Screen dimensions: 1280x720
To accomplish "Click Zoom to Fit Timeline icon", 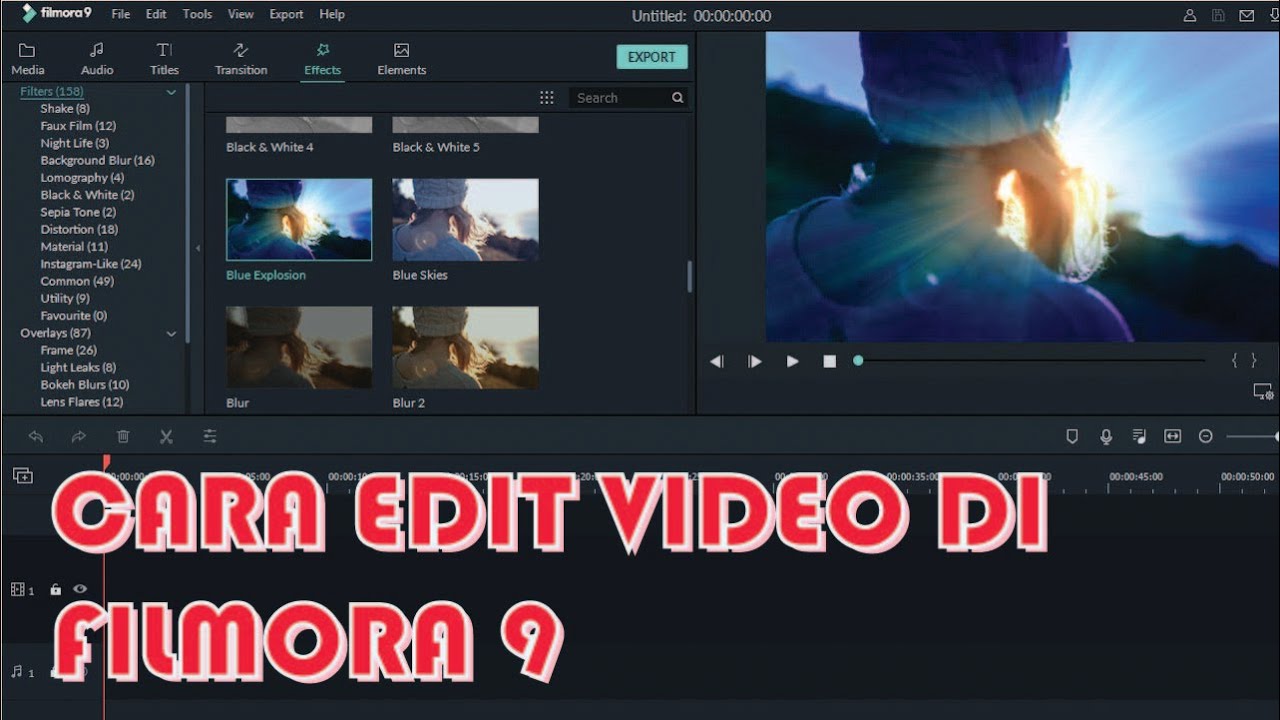I will pyautogui.click(x=1172, y=436).
